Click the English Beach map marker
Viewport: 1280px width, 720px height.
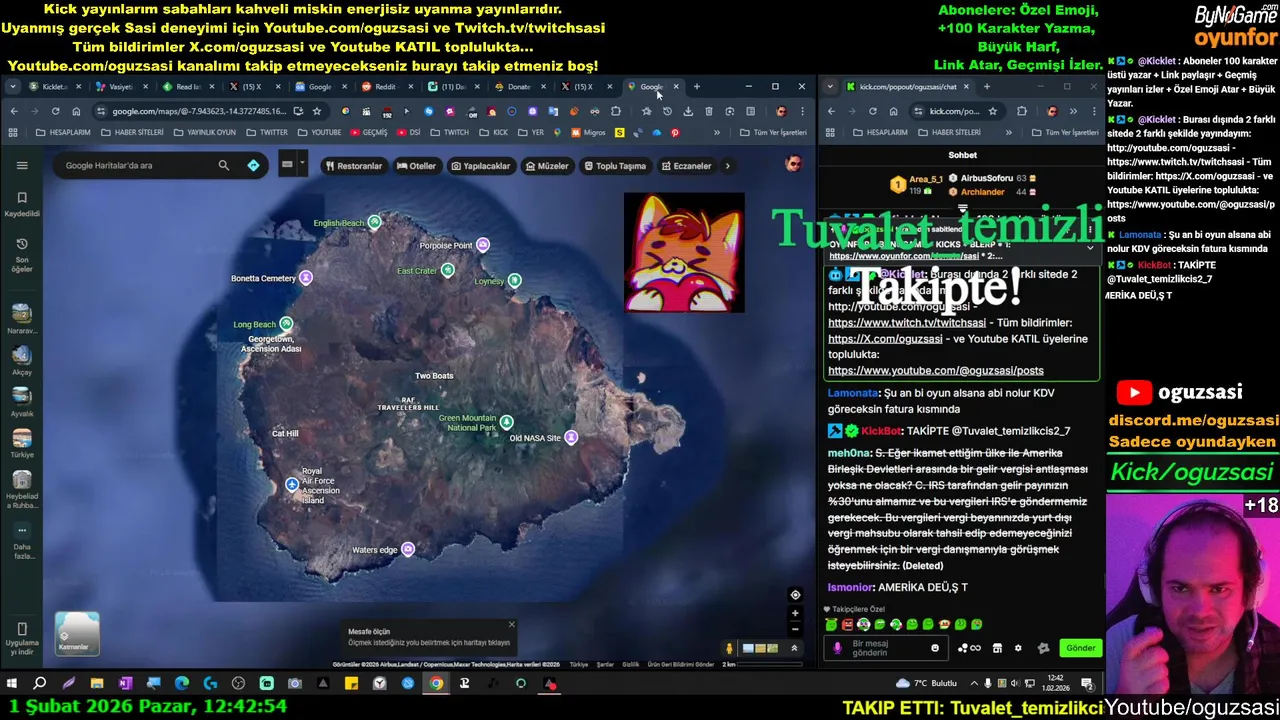pyautogui.click(x=374, y=222)
